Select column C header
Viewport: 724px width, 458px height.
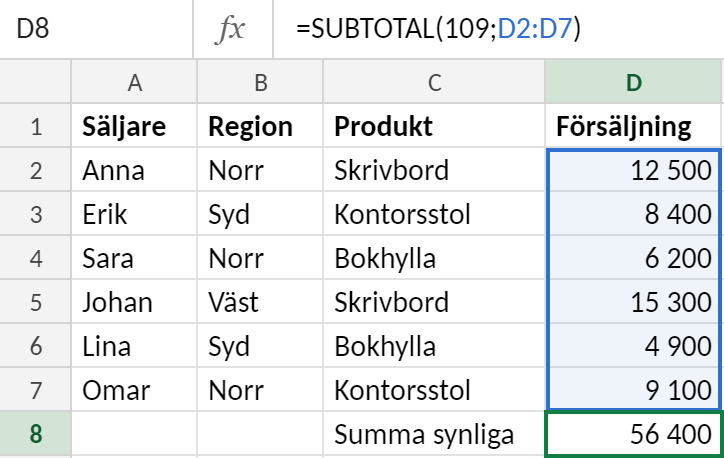(x=434, y=82)
